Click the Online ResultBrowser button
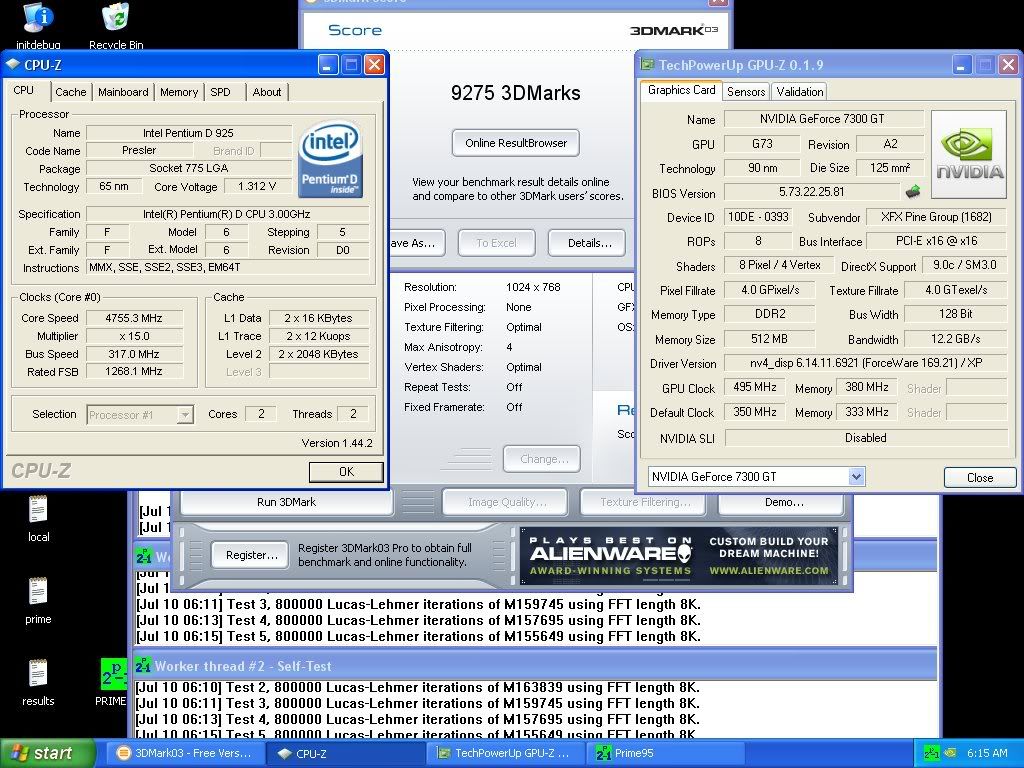Viewport: 1024px width, 768px height. point(516,143)
